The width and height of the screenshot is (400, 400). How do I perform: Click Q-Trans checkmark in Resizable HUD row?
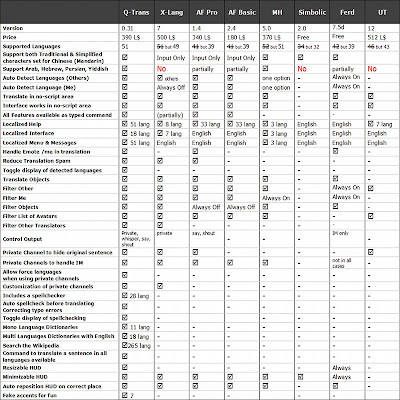click(125, 367)
